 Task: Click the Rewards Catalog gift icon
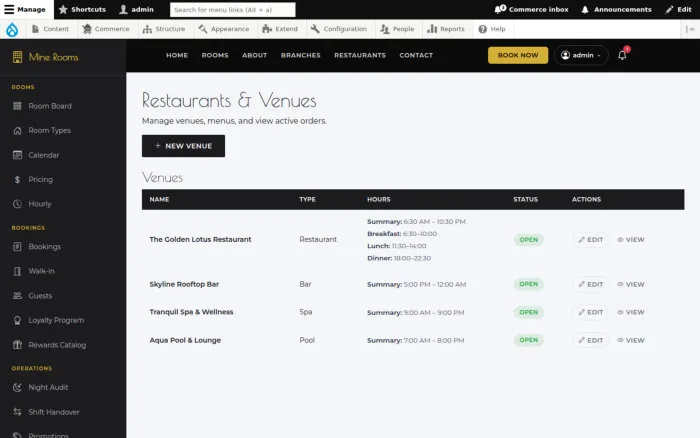[x=17, y=345]
